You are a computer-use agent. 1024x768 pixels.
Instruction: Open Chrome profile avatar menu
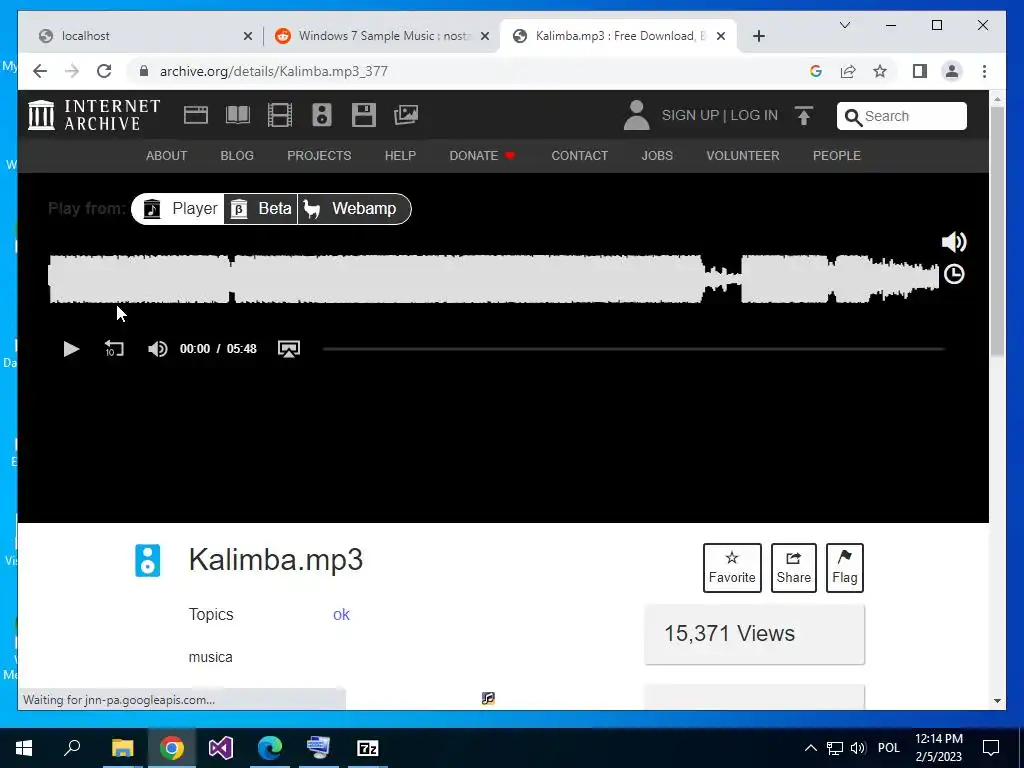pos(952,71)
